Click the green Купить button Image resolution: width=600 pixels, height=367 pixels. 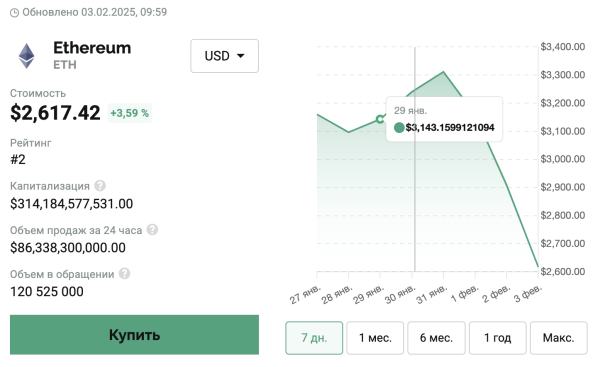(x=134, y=335)
